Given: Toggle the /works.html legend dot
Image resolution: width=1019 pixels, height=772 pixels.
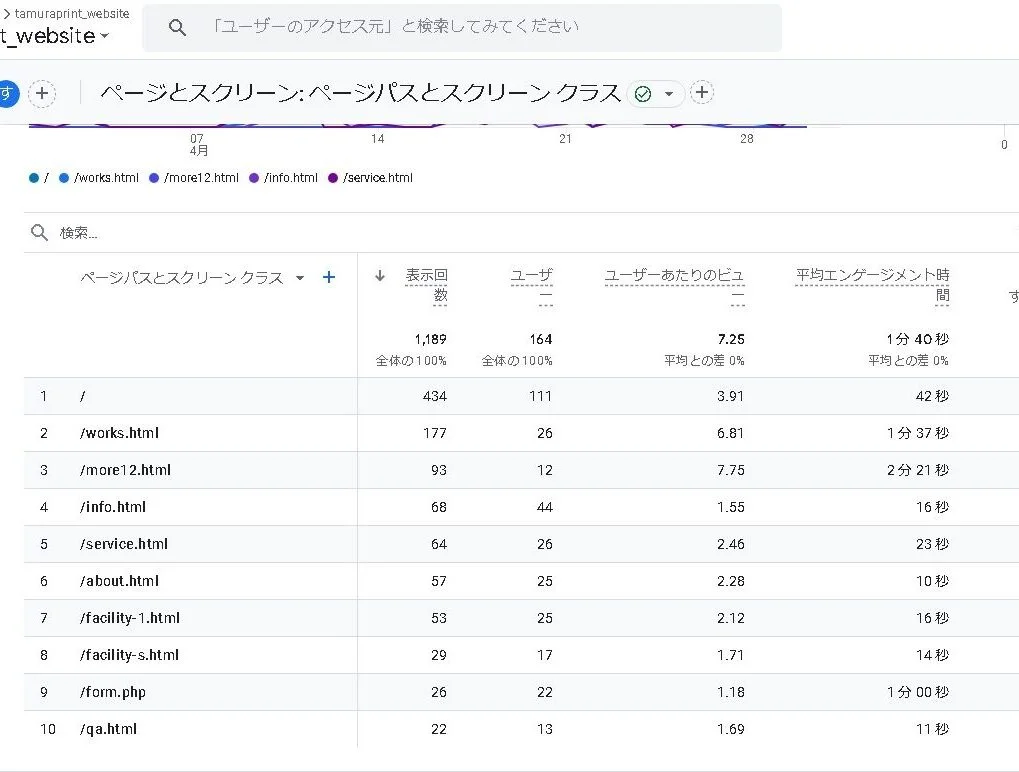Looking at the screenshot, I should pos(64,178).
